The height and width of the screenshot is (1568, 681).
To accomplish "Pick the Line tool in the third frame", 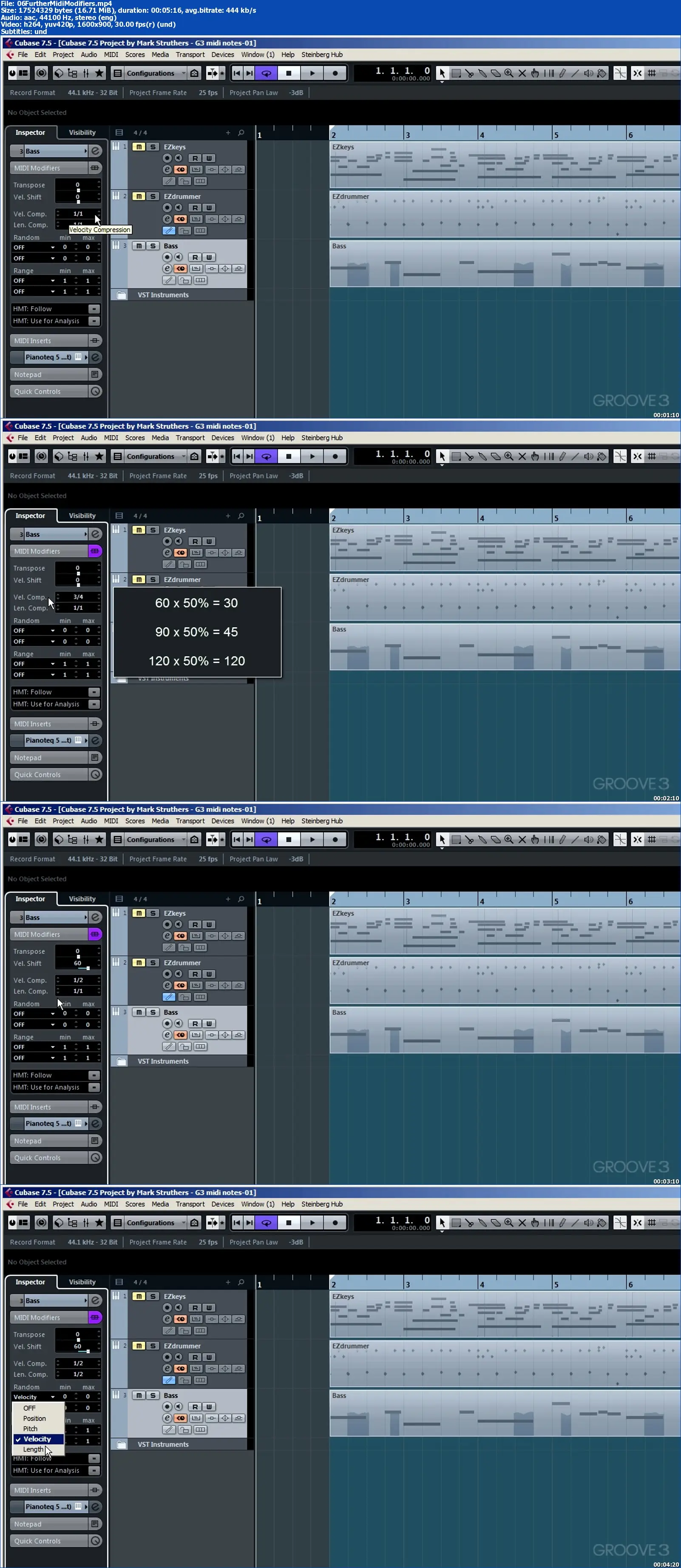I will coord(575,839).
